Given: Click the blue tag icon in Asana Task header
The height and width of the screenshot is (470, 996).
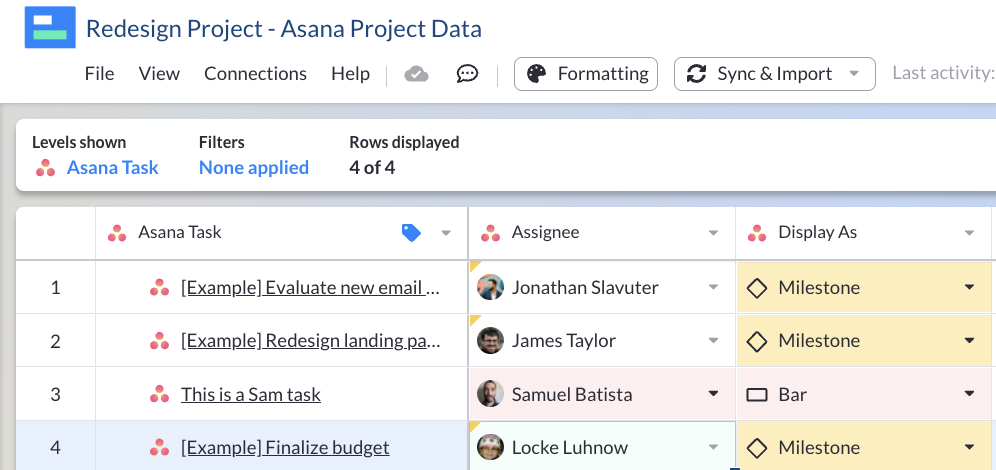Looking at the screenshot, I should pyautogui.click(x=411, y=233).
